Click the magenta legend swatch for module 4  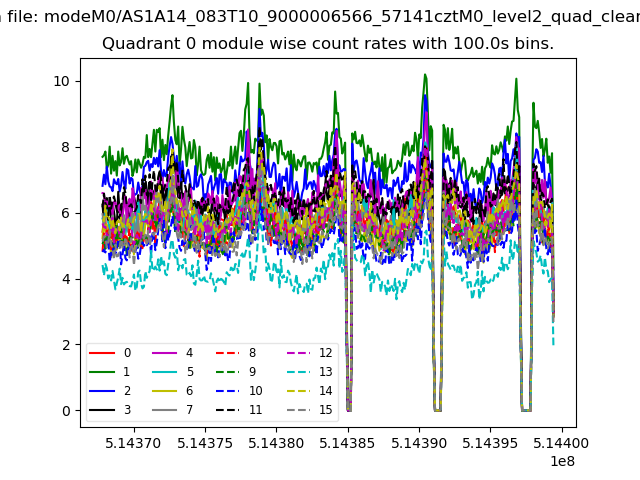pyautogui.click(x=163, y=353)
